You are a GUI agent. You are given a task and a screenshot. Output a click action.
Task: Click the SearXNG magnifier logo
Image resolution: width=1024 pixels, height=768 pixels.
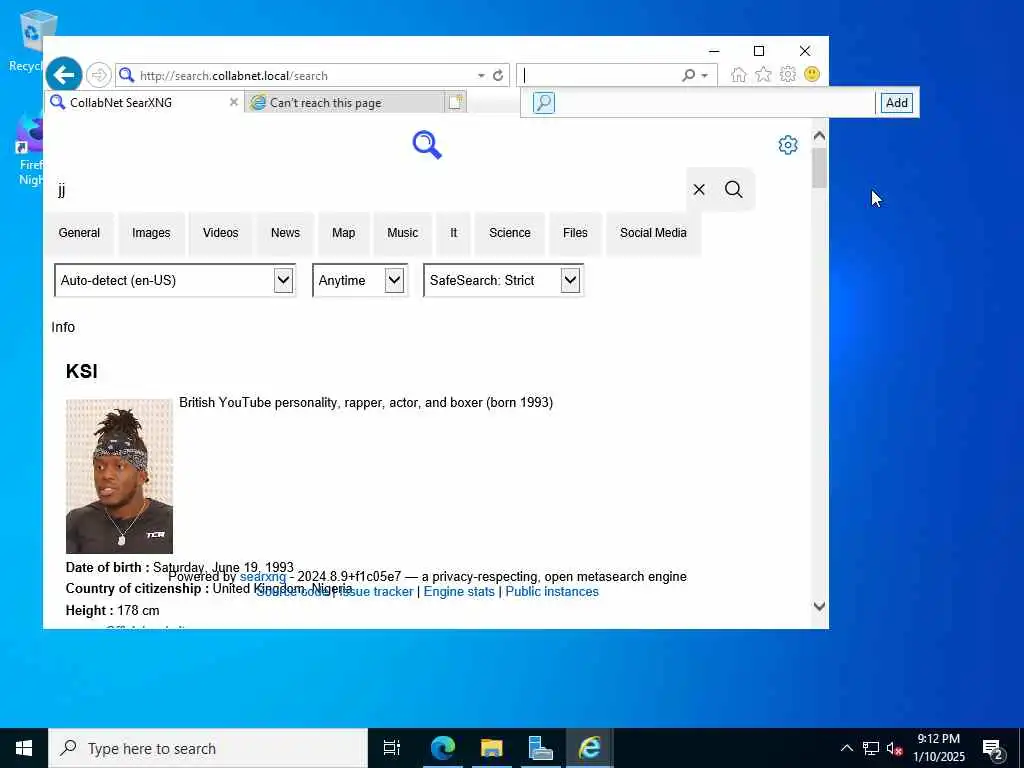[427, 144]
